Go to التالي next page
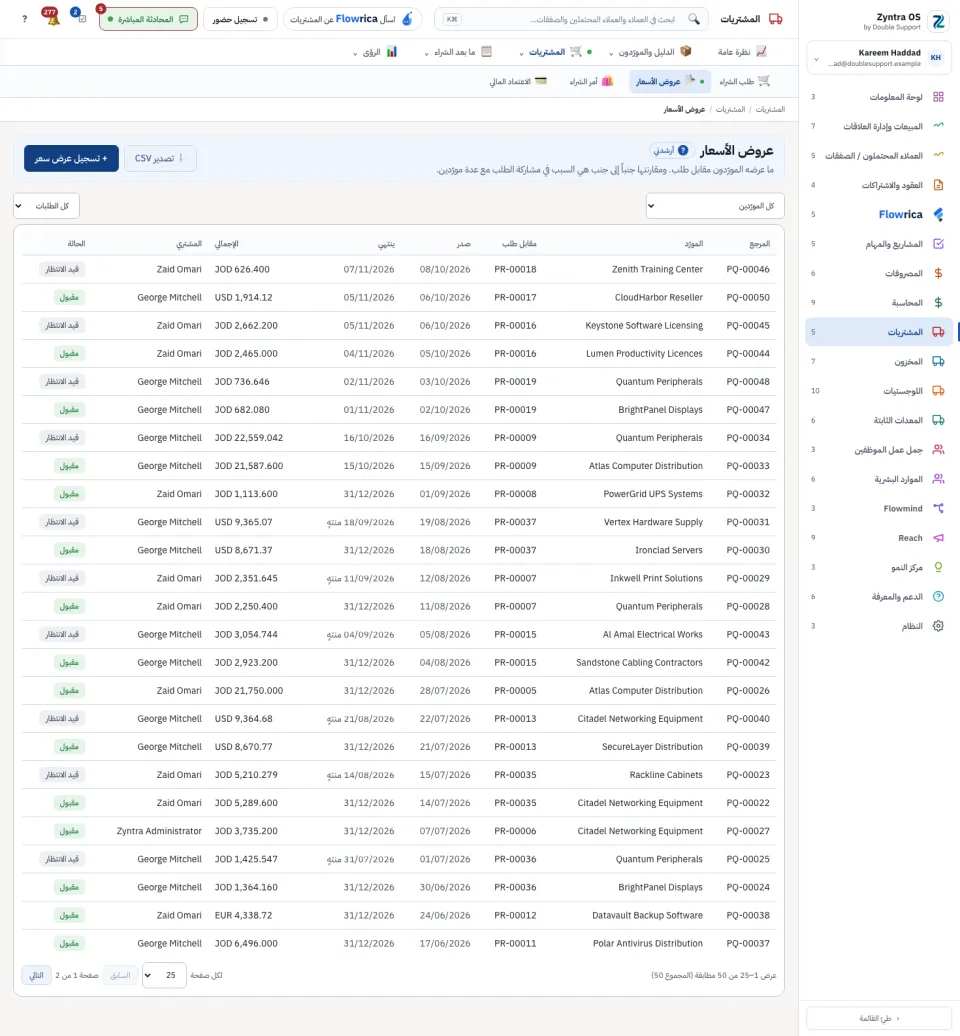 click(36, 975)
